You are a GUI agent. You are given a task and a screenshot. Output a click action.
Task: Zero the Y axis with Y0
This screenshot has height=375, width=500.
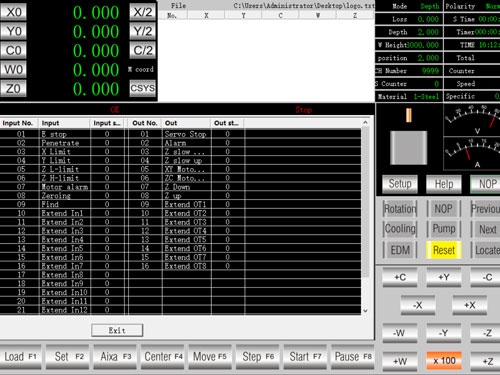point(13,31)
